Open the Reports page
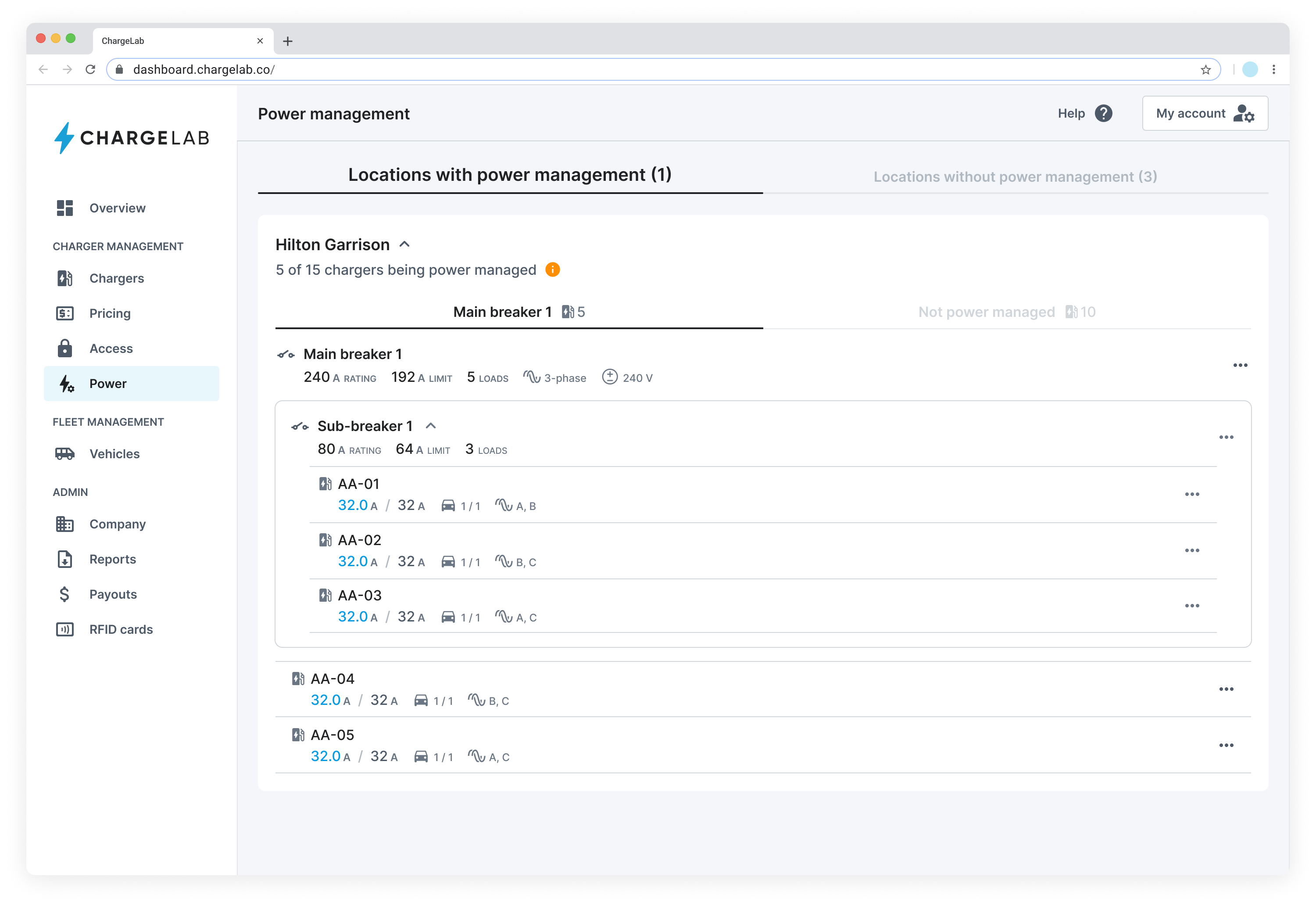Viewport: 1316px width, 905px height. tap(113, 560)
